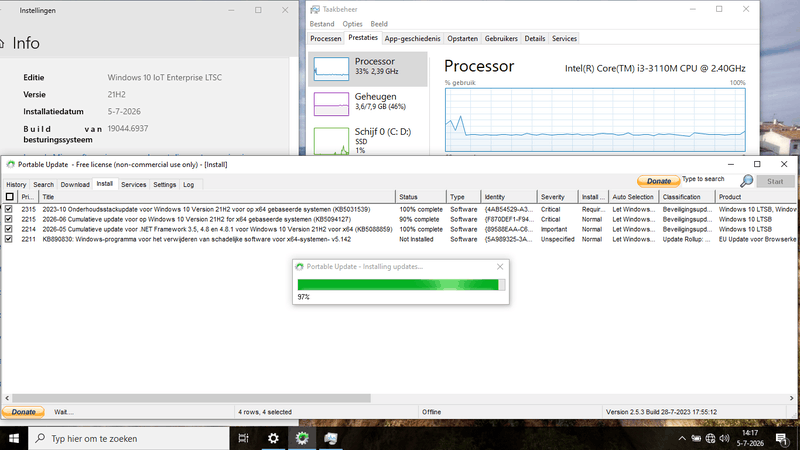Click the Donate button next to search
The height and width of the screenshot is (450, 800).
point(658,181)
